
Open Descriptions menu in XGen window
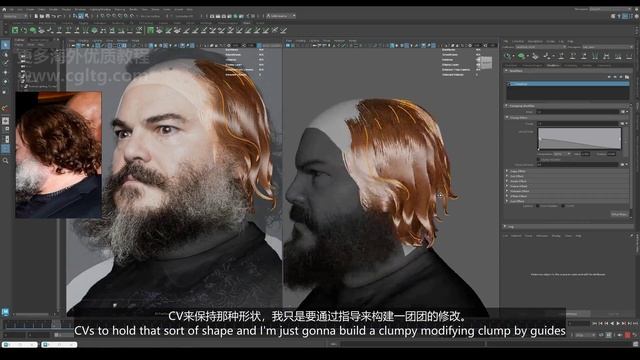pos(535,41)
